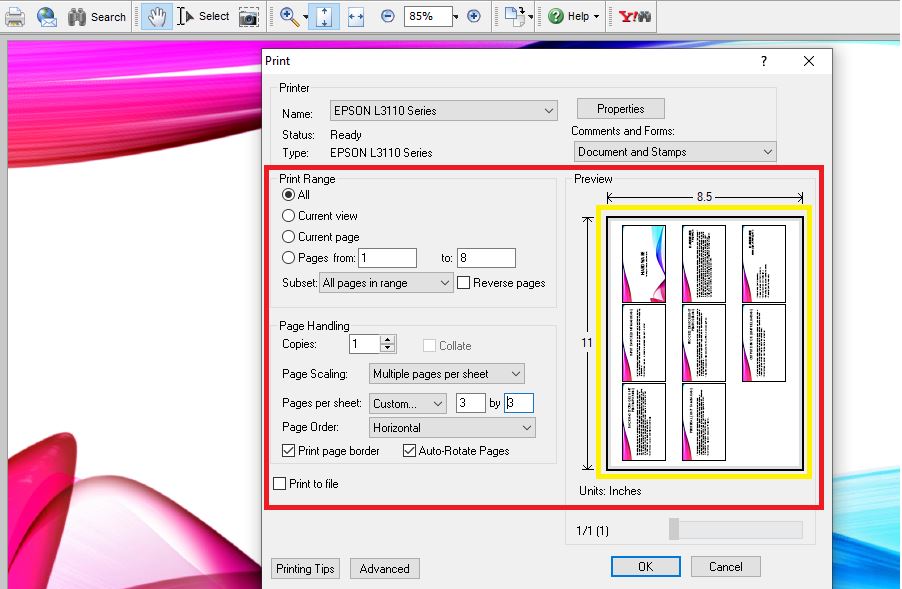Image resolution: width=902 pixels, height=589 pixels.
Task: Select the Zoom In magnifier tool
Action: 289,17
